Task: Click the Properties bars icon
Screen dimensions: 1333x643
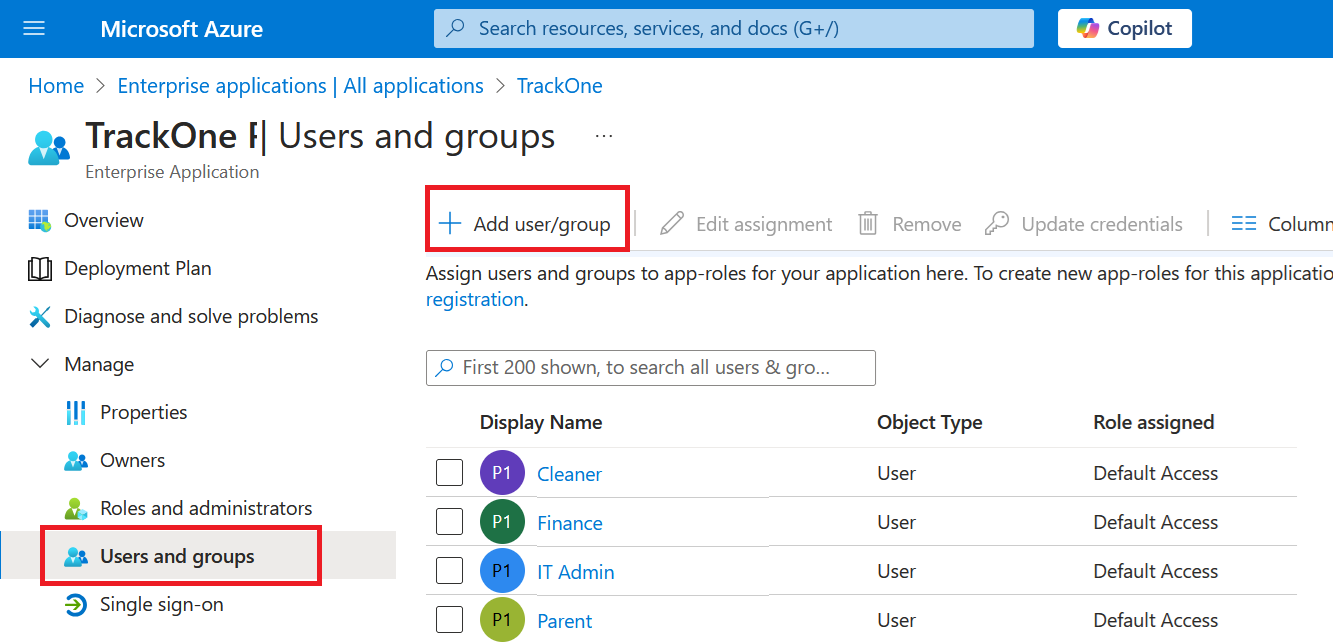Action: tap(76, 413)
